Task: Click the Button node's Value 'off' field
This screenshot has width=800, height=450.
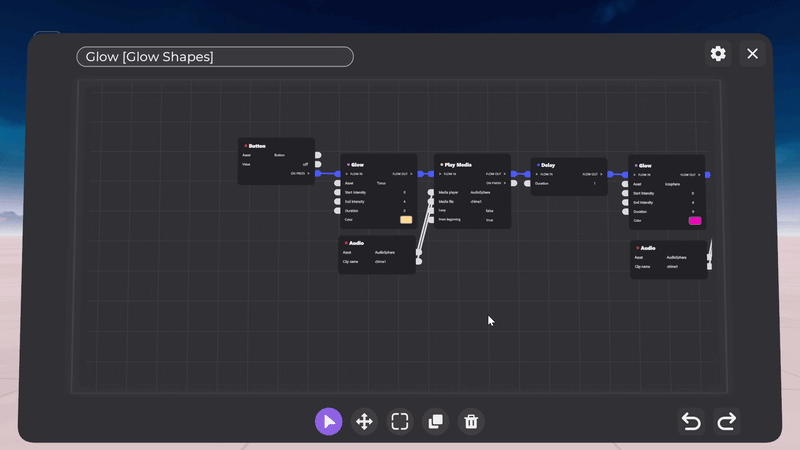Action: (x=305, y=164)
